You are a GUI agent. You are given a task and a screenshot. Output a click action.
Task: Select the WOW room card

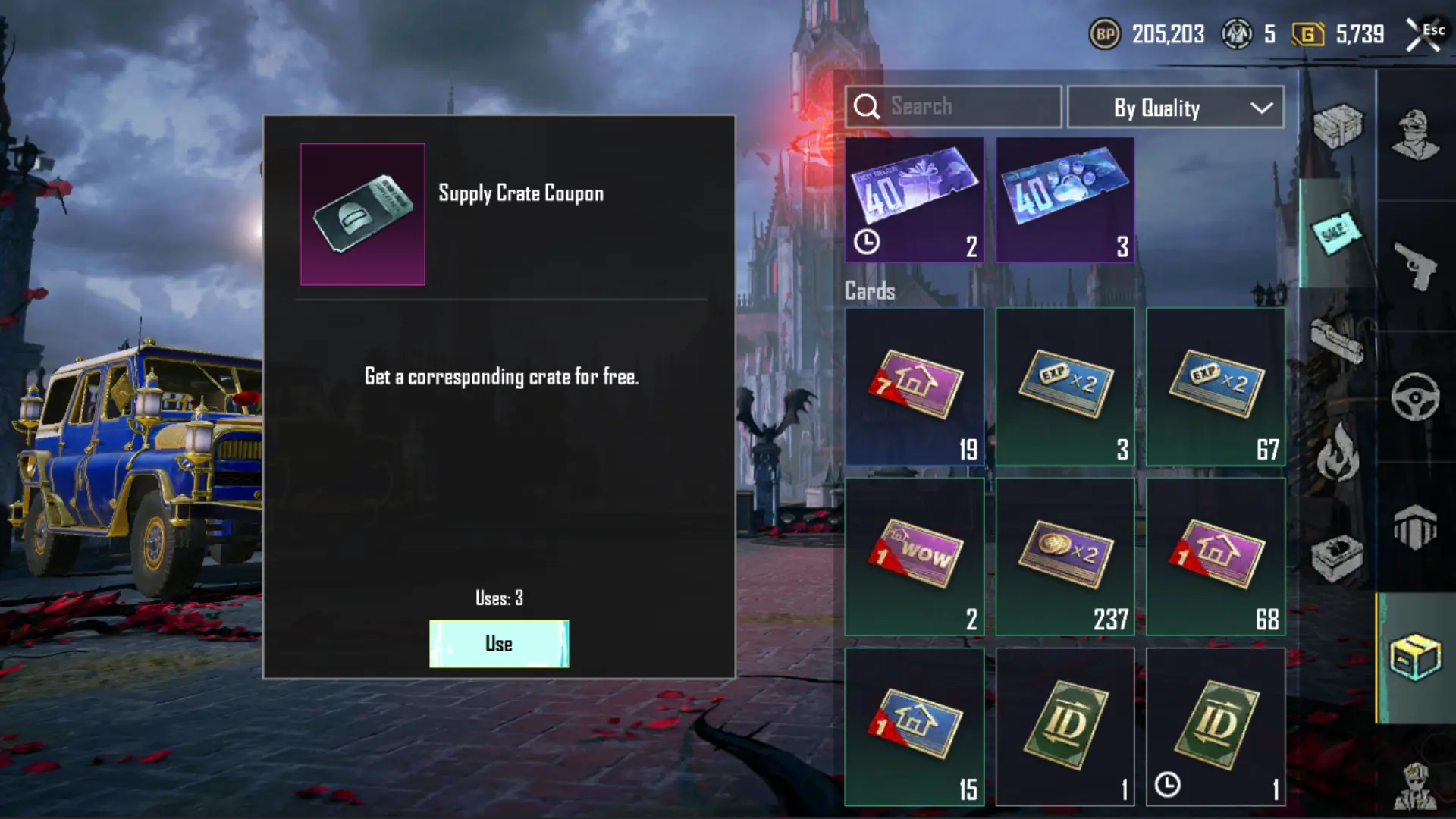(915, 557)
